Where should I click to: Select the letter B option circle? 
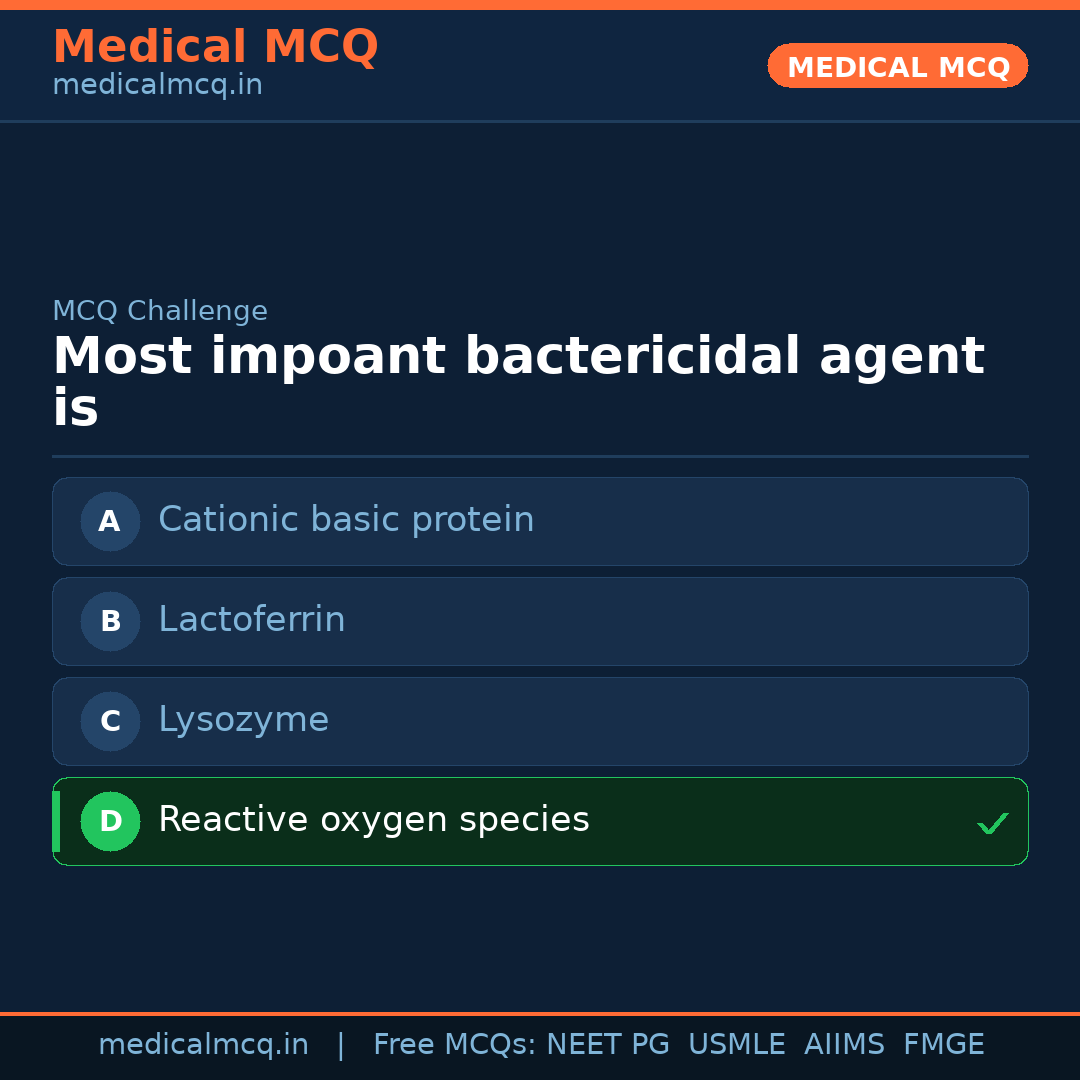(x=110, y=621)
